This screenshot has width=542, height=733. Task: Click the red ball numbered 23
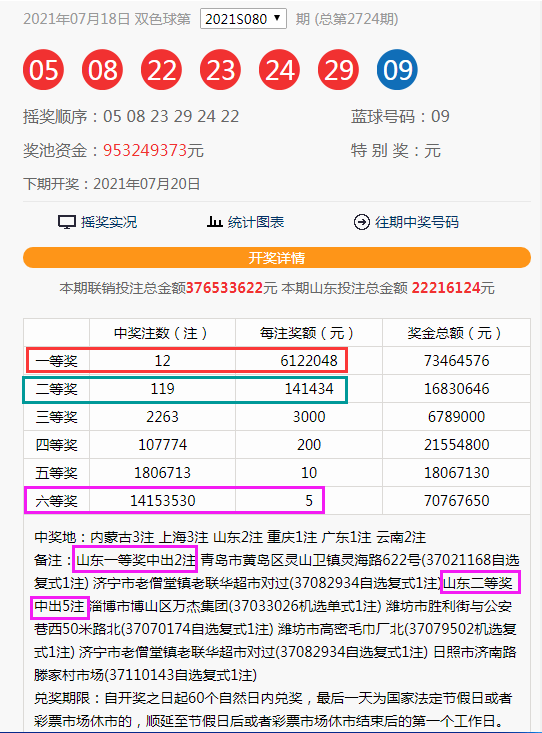(x=220, y=70)
